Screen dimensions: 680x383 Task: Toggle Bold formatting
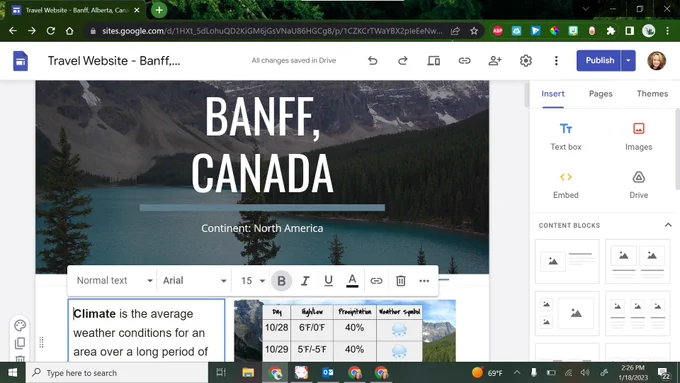click(281, 281)
